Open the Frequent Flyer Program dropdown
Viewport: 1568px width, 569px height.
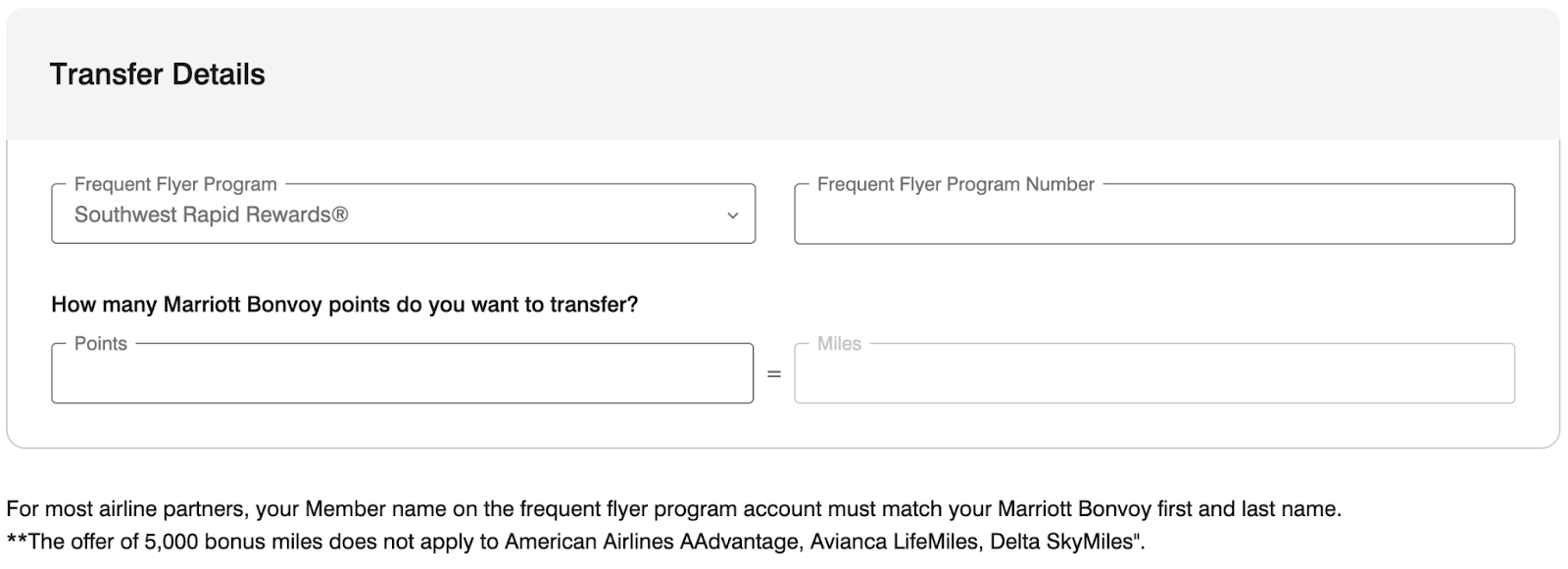click(402, 214)
